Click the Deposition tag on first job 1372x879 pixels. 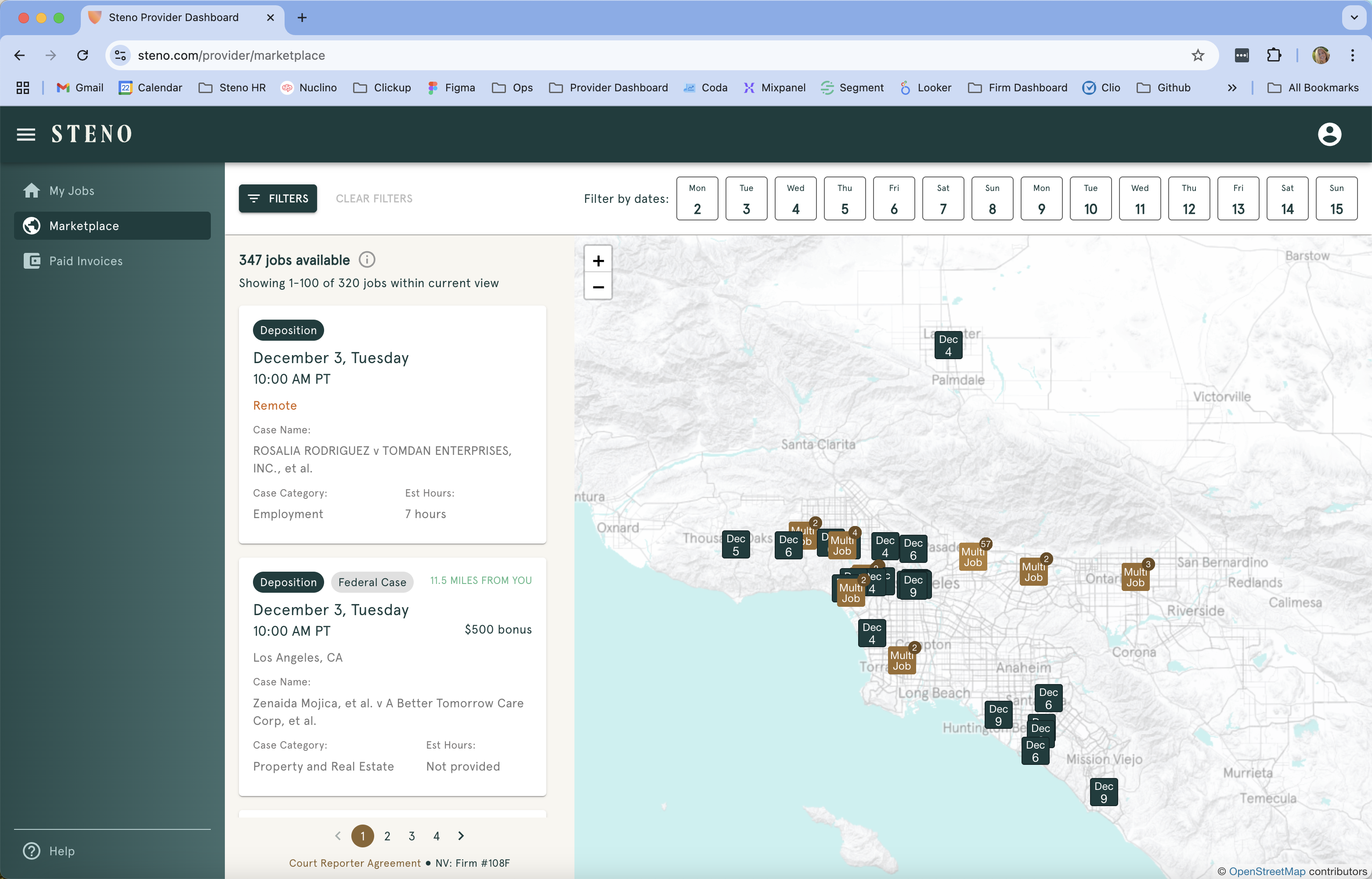(x=288, y=330)
